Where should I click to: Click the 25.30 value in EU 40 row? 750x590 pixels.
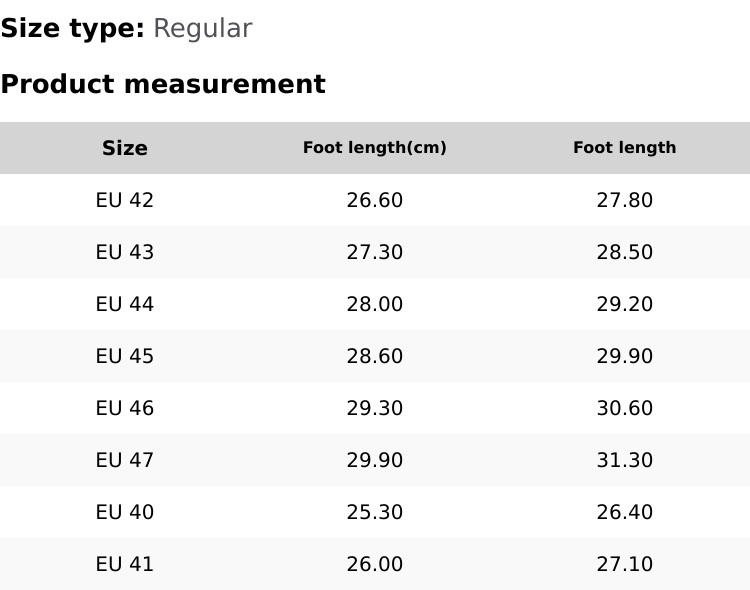pyautogui.click(x=375, y=512)
